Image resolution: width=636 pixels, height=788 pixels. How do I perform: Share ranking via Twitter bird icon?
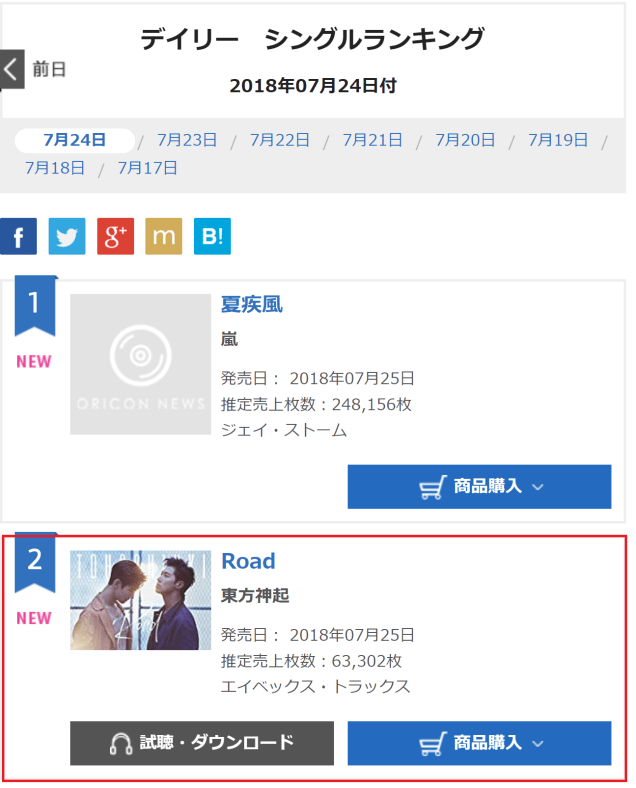coord(67,236)
